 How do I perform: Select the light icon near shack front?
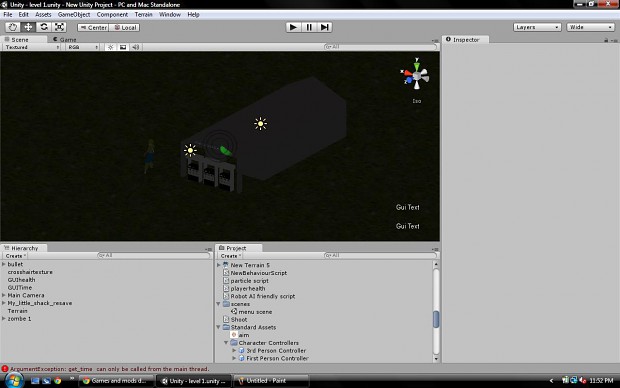pyautogui.click(x=190, y=150)
